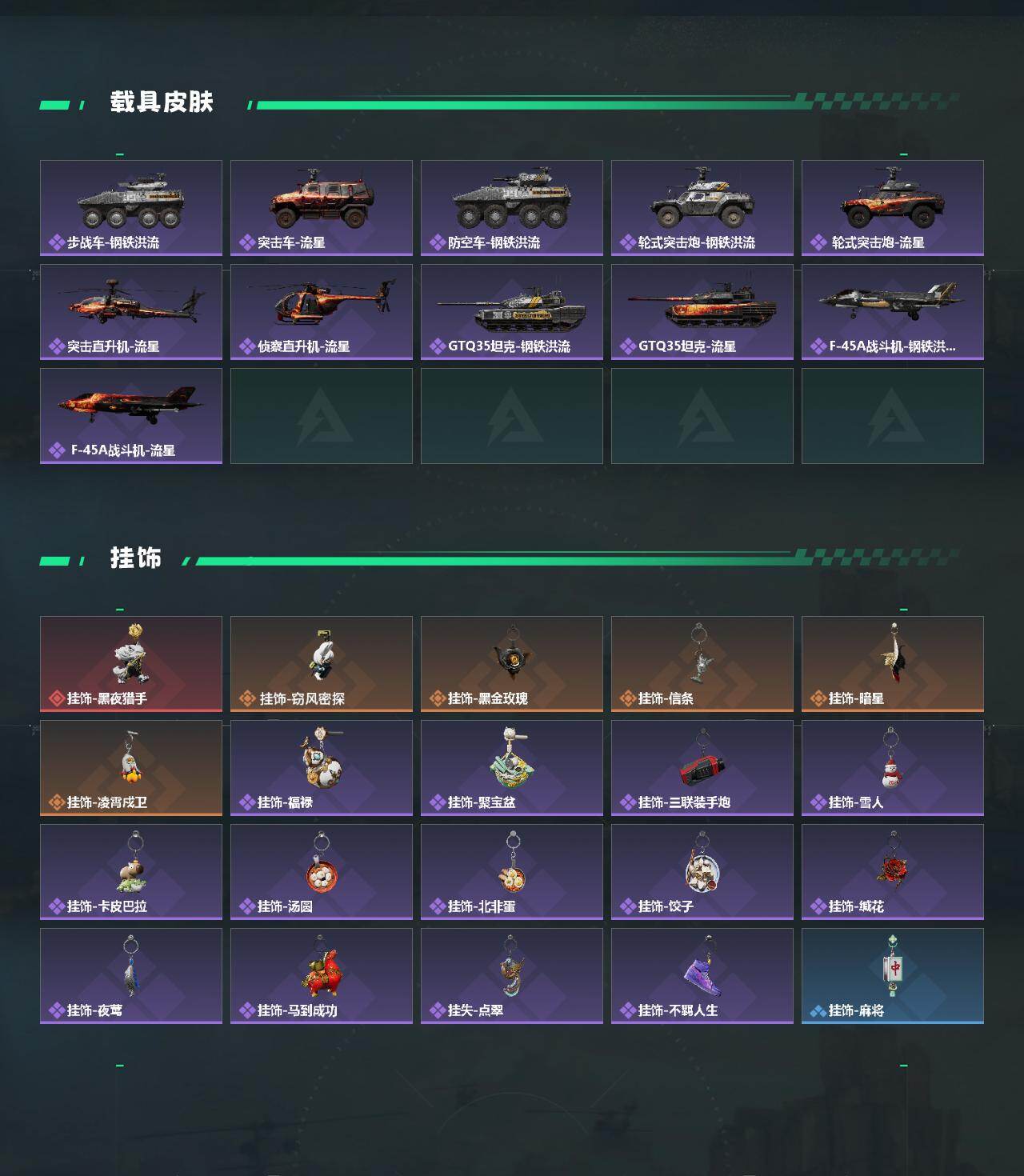Click the 轮式突击炮-流星 skin

tap(893, 208)
